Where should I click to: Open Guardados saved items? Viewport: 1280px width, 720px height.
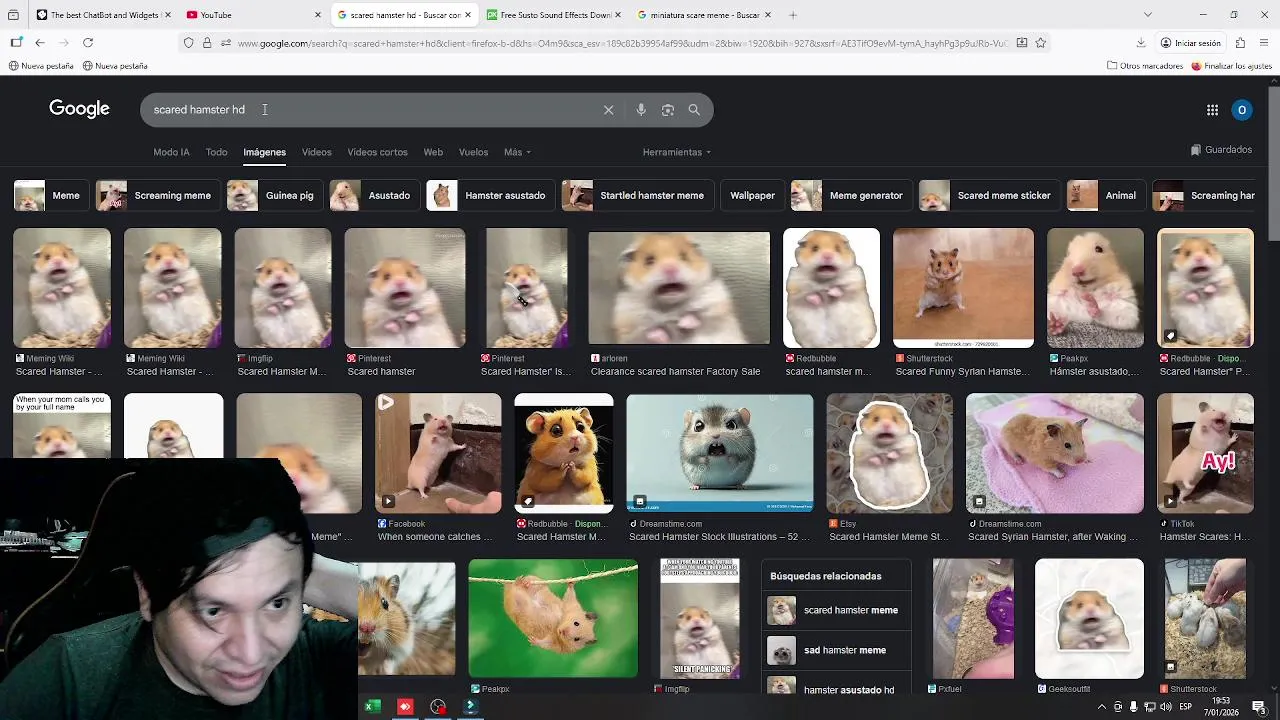point(1221,150)
